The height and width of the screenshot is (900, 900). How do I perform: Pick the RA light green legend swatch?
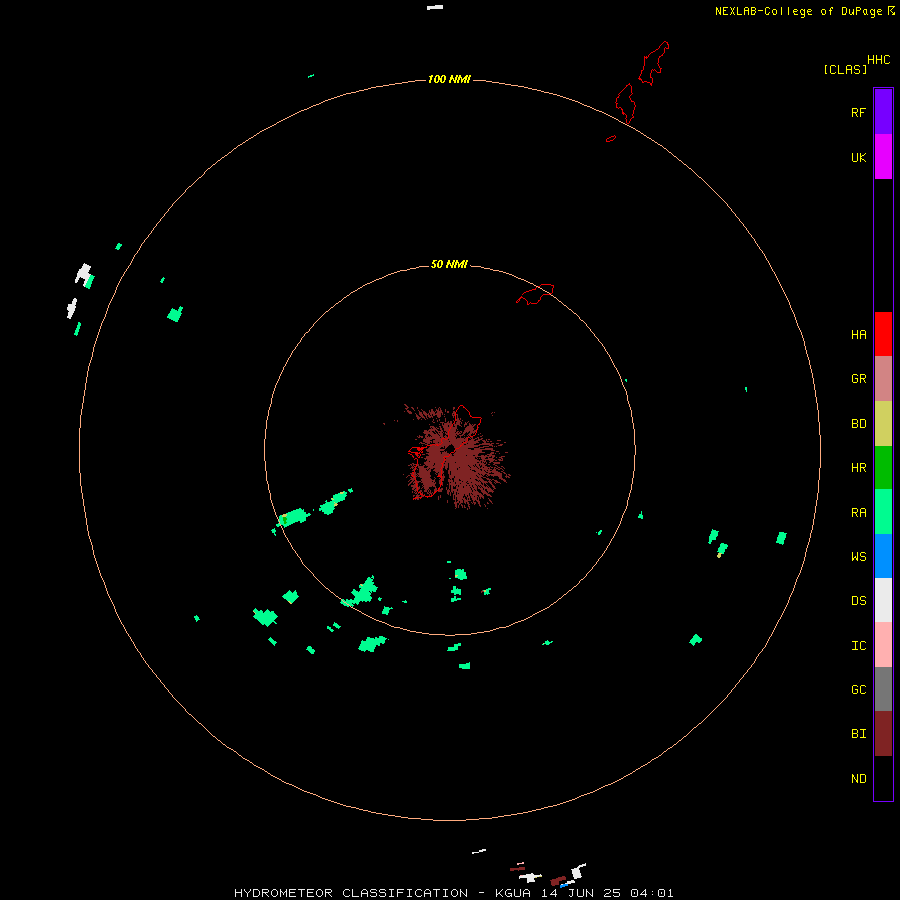883,512
